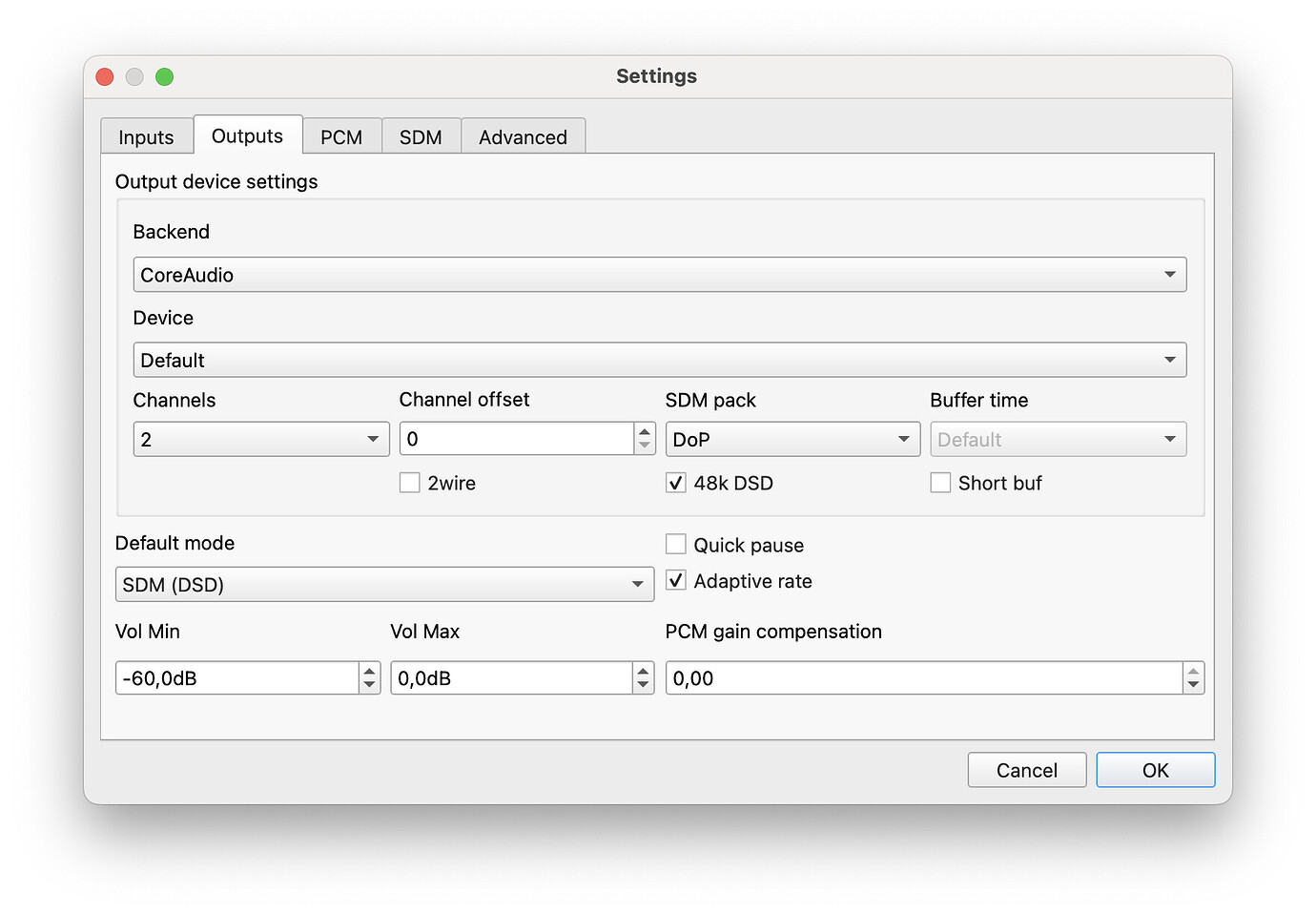Viewport: 1316px width, 914px height.
Task: Enable the Short buf checkbox
Action: pos(940,483)
